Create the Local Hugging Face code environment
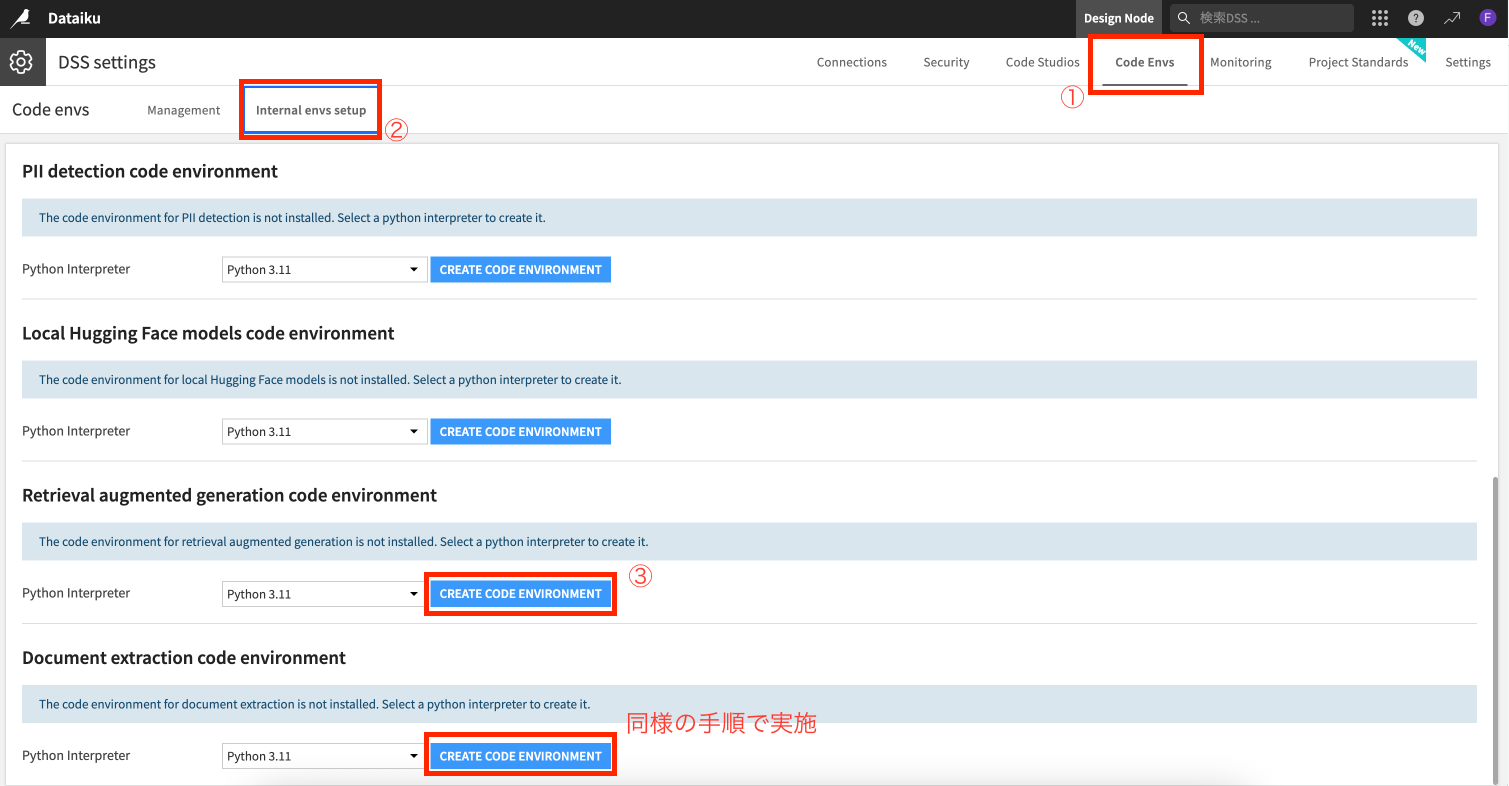 (x=520, y=432)
